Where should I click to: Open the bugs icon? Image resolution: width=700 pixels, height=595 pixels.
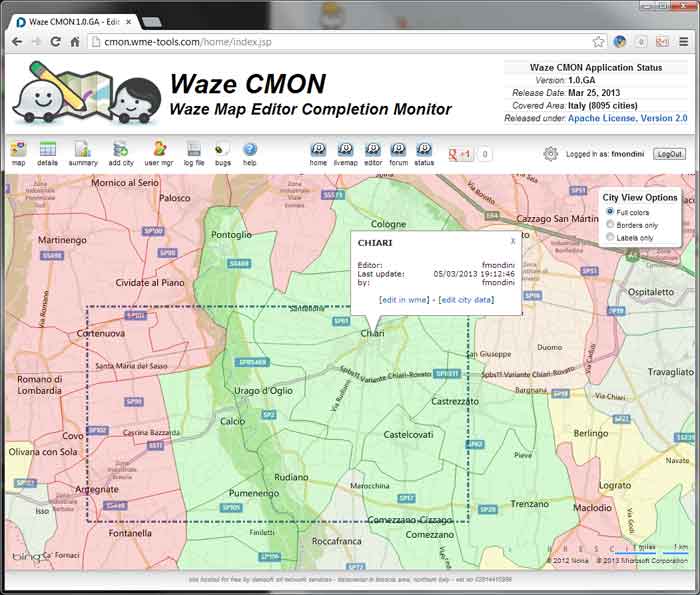223,153
